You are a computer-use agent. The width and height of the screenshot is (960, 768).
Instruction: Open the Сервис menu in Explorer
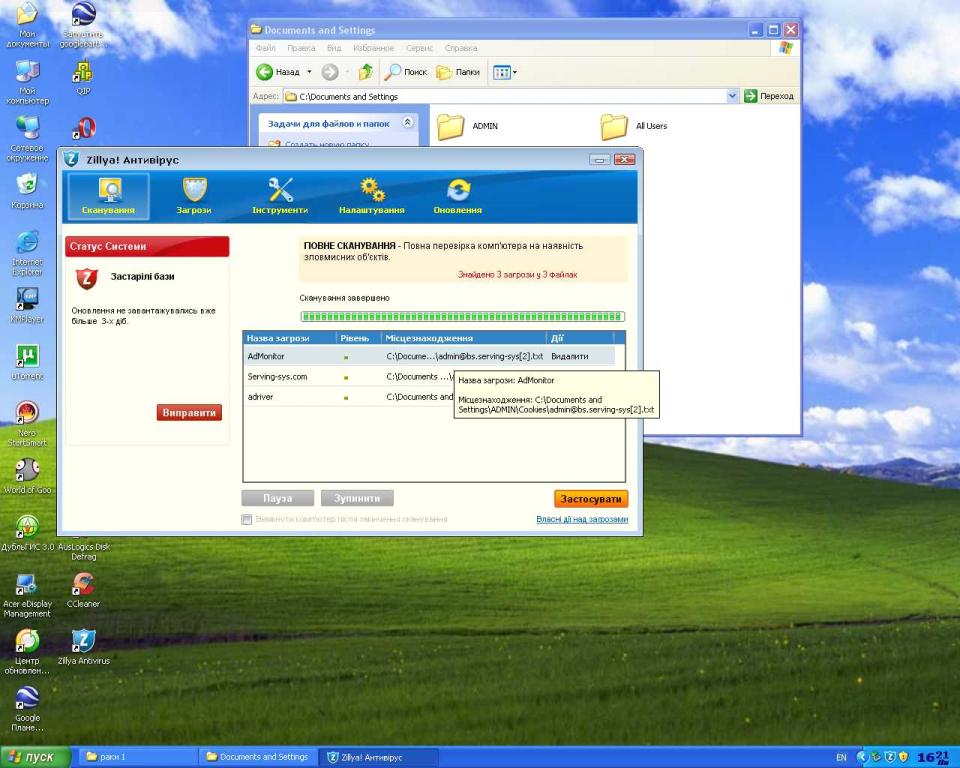pyautogui.click(x=419, y=48)
